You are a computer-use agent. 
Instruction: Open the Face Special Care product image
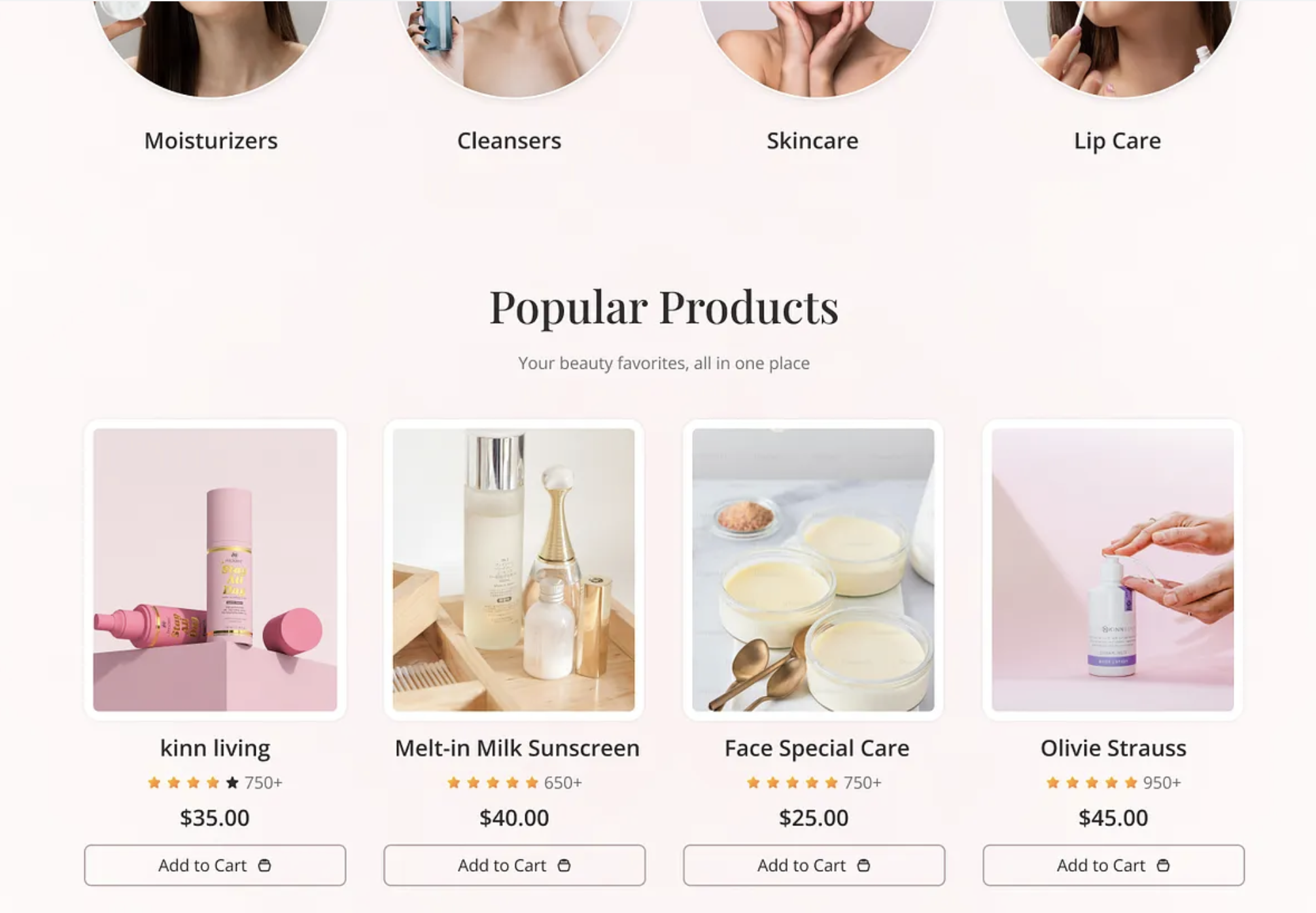coord(813,570)
